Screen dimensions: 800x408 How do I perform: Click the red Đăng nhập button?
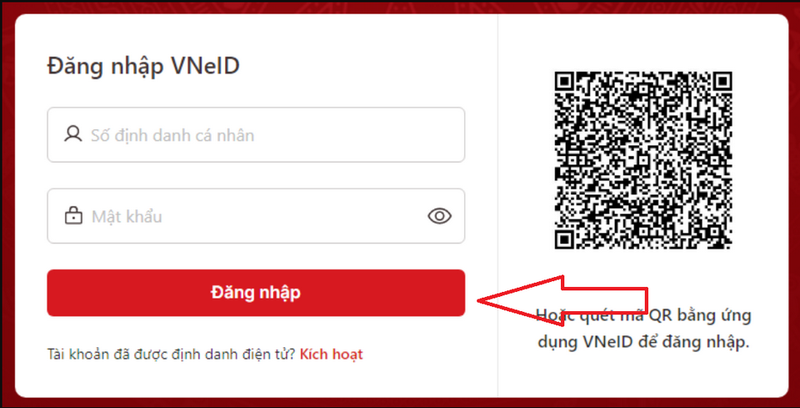[x=256, y=293]
